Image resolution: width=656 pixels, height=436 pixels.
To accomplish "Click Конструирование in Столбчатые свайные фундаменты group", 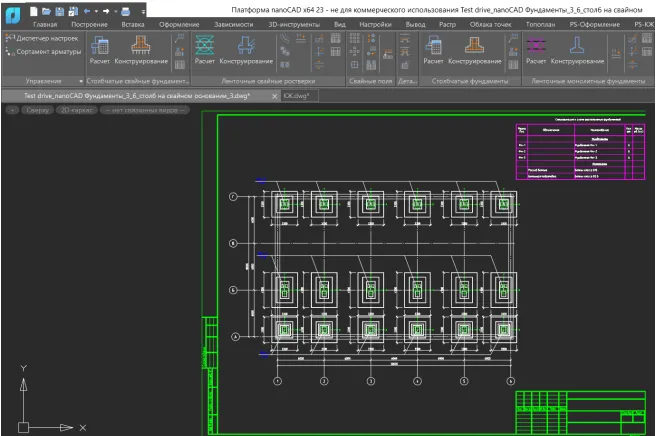I will [x=139, y=49].
